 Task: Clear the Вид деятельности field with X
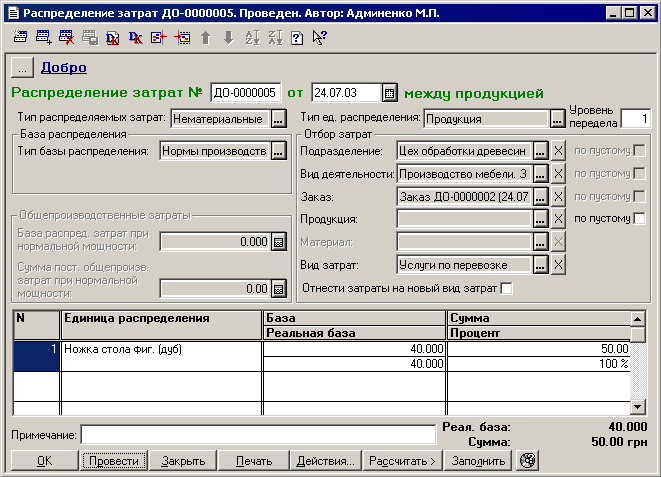(558, 174)
